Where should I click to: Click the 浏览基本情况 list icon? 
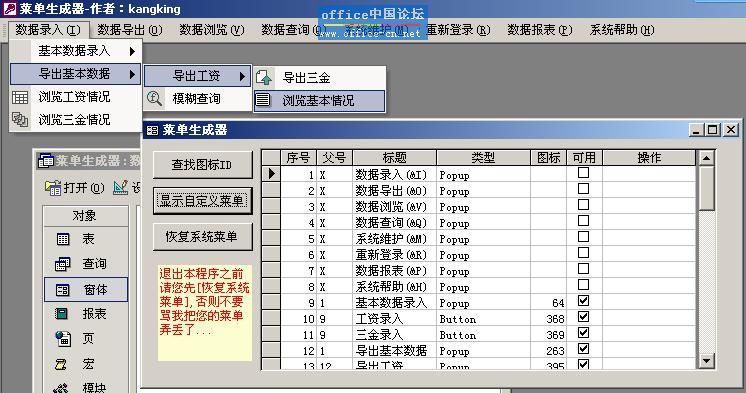point(263,100)
